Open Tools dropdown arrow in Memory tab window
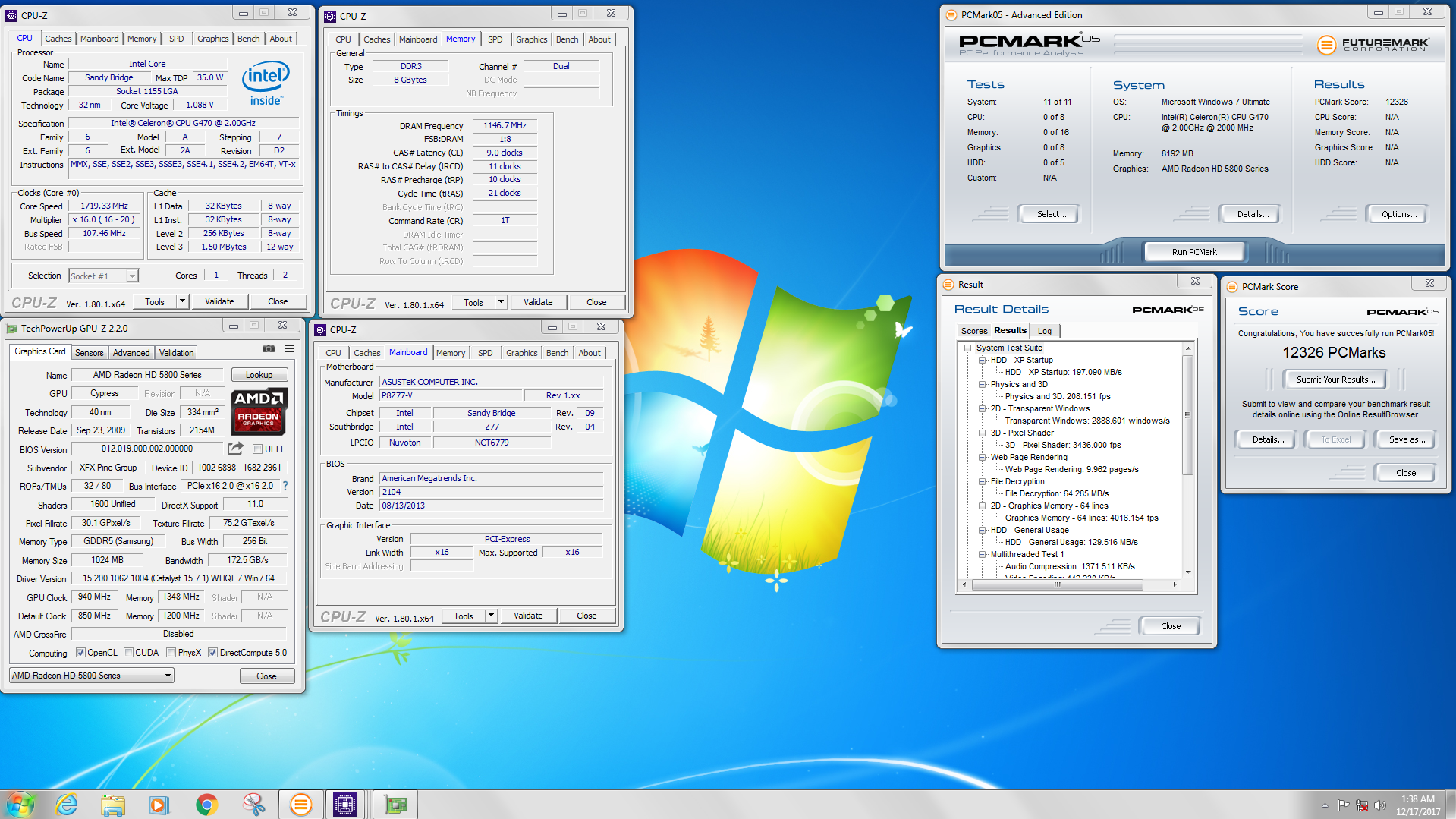The width and height of the screenshot is (1456, 819). tap(501, 302)
